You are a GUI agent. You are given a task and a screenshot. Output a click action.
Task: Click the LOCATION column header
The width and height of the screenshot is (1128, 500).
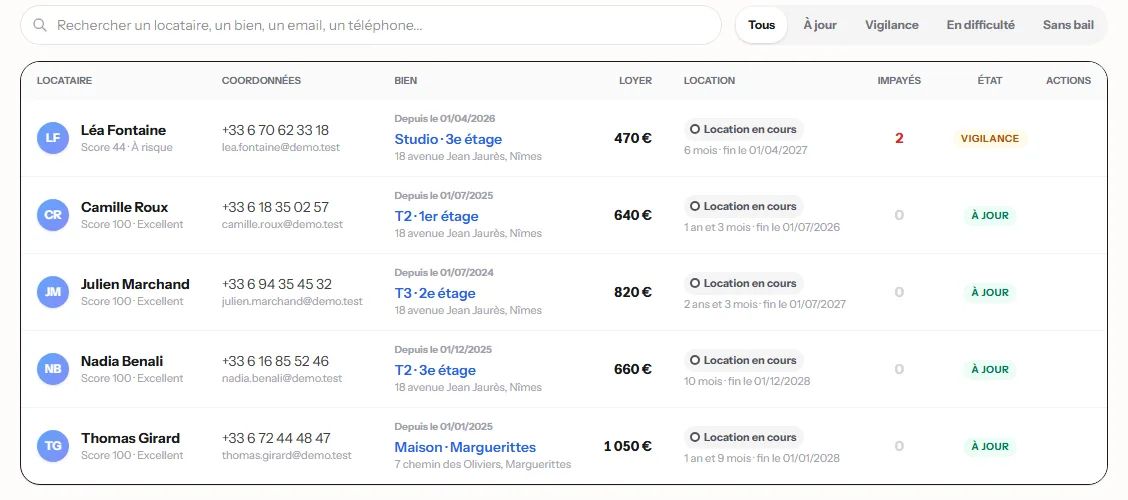pyautogui.click(x=709, y=81)
